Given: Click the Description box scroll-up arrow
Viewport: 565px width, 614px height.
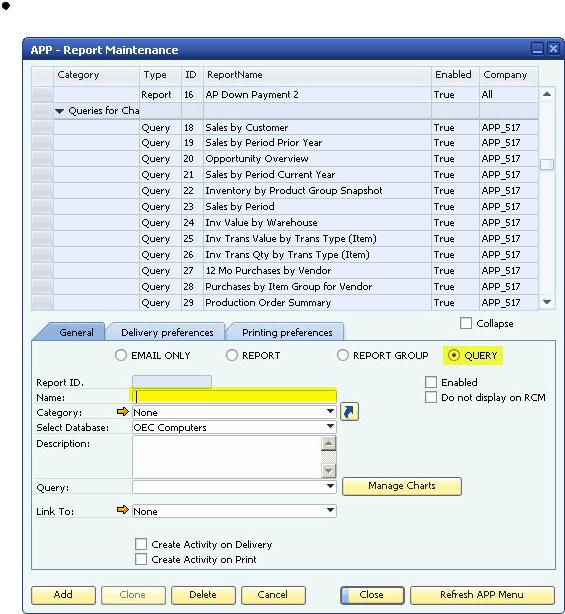Looking at the screenshot, I should point(328,444).
